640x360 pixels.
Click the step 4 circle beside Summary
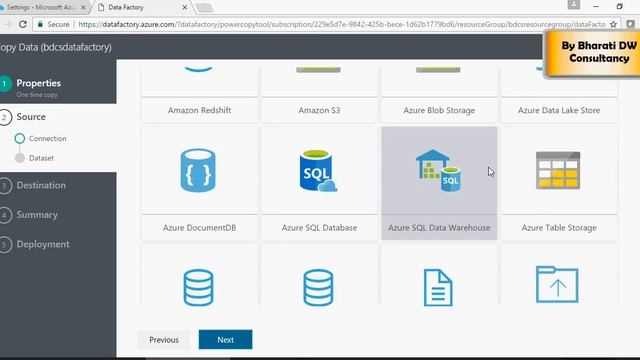[x=4, y=215]
